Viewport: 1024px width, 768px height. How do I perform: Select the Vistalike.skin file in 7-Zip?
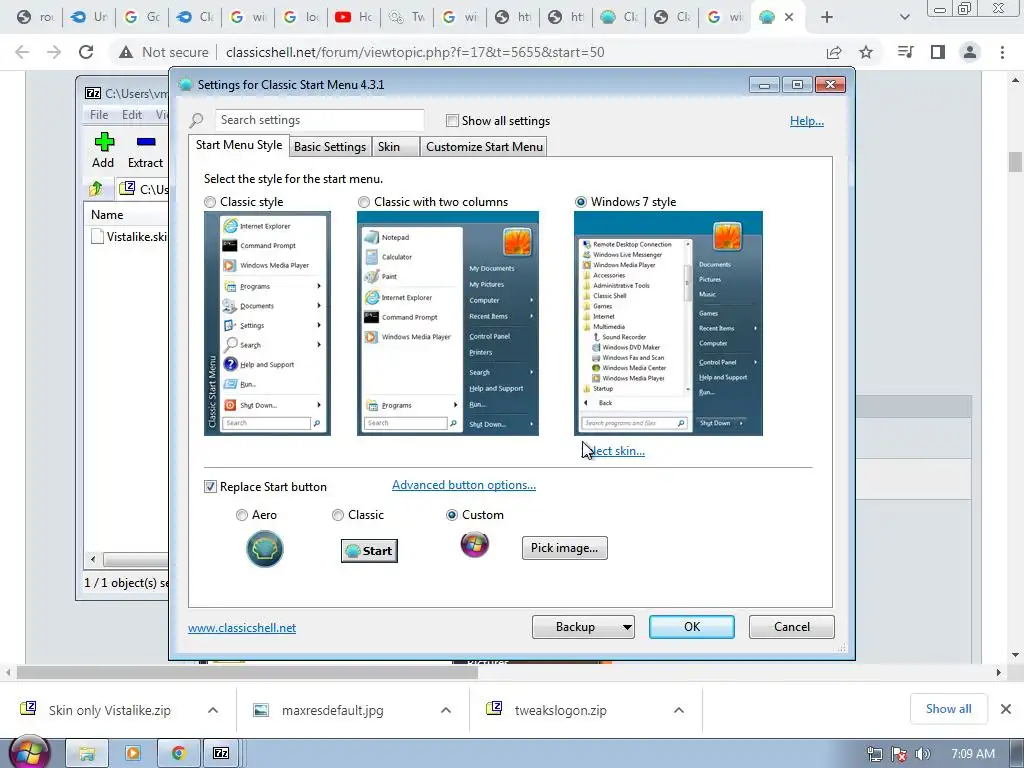[x=129, y=236]
